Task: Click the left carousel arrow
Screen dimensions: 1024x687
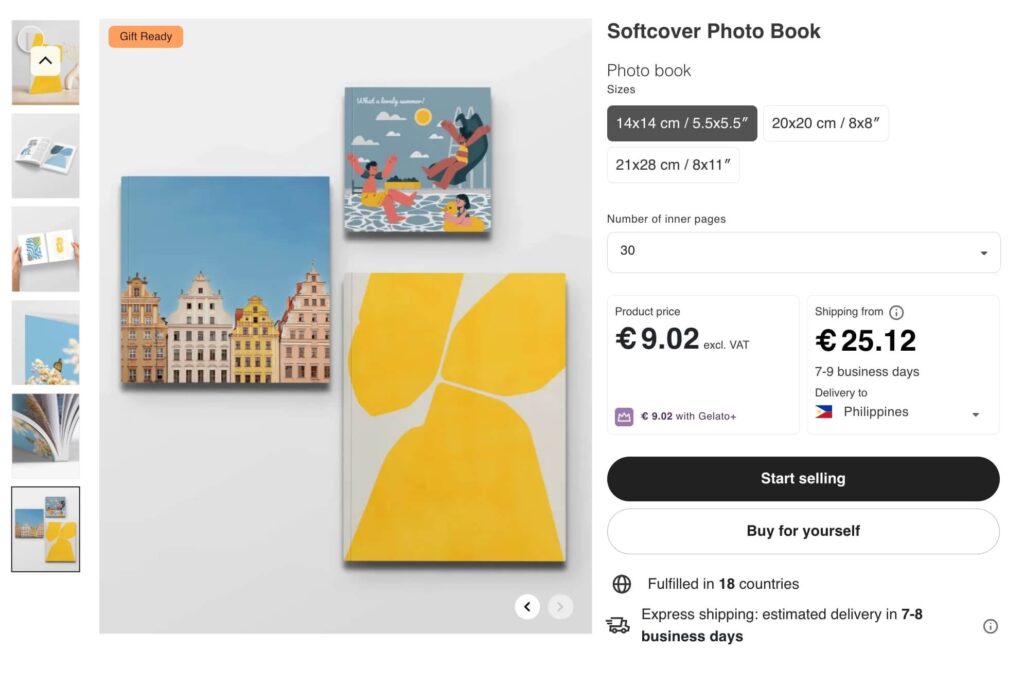Action: click(x=527, y=606)
